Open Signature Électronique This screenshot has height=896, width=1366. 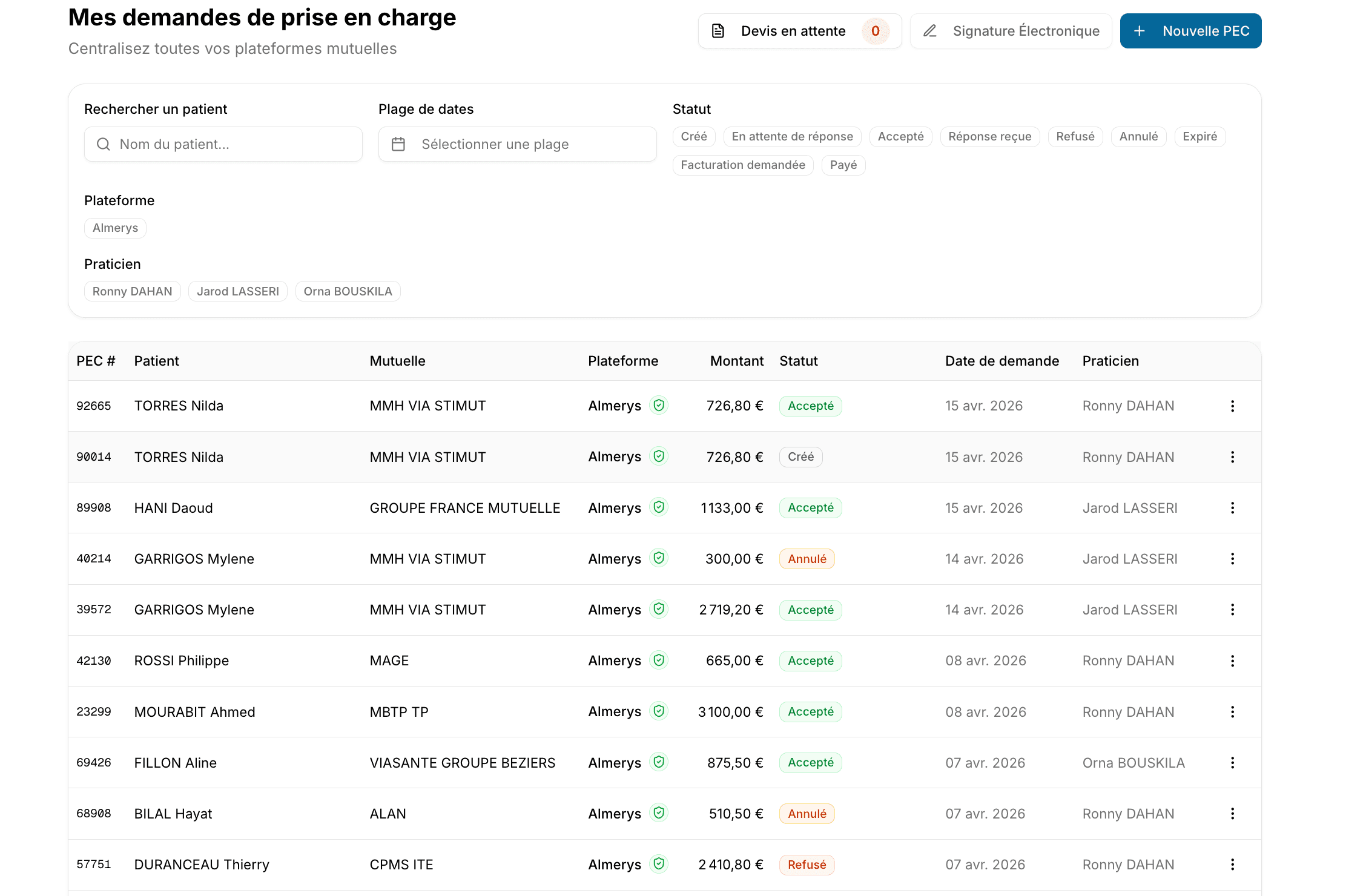point(1011,31)
